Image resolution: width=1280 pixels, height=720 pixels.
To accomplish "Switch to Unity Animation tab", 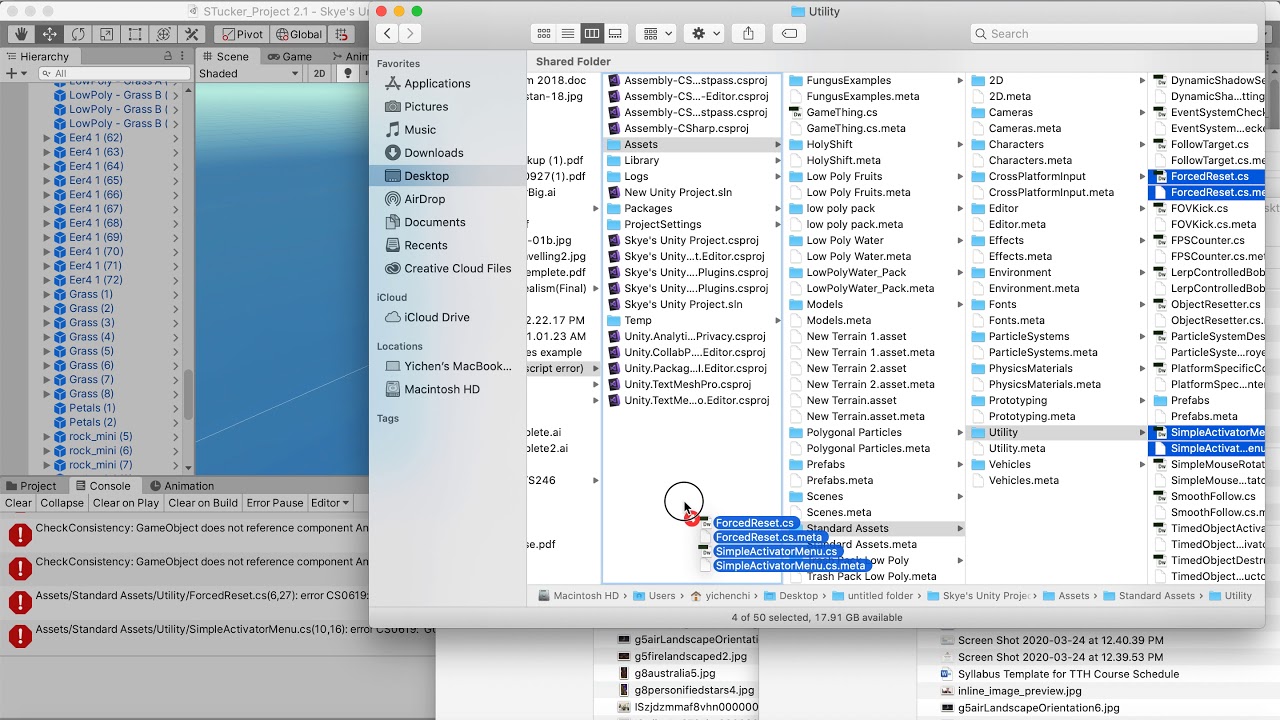I will 182,486.
